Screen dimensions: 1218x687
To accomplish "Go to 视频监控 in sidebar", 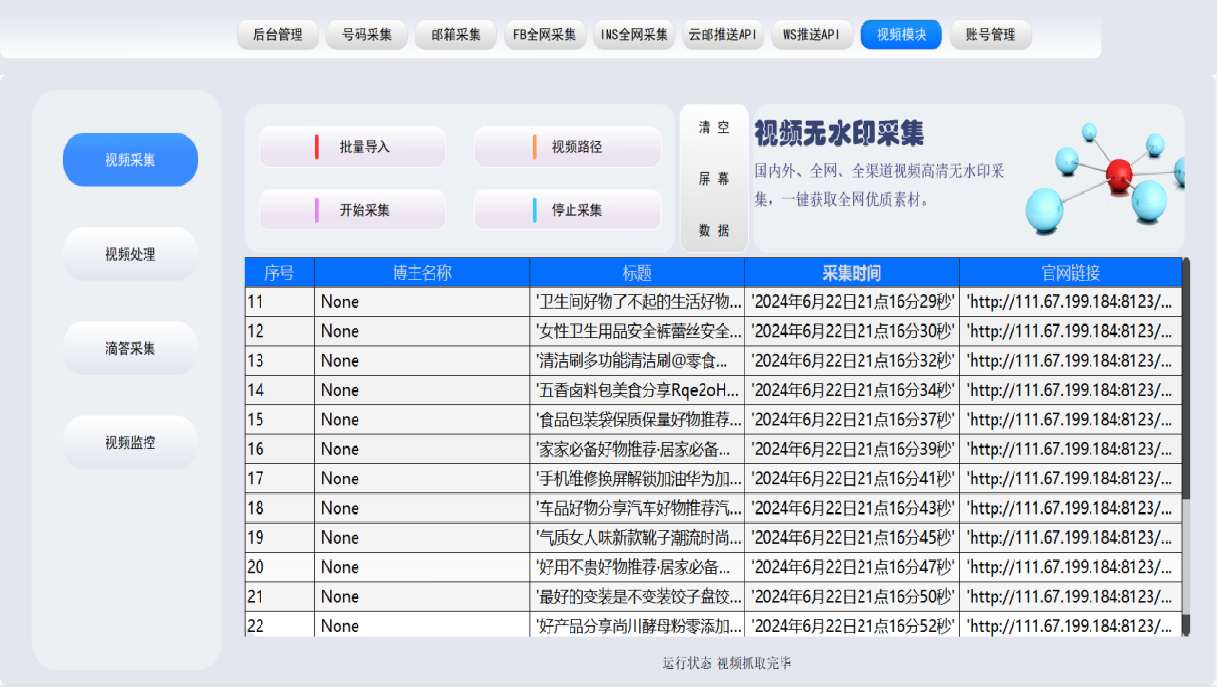I will 130,442.
